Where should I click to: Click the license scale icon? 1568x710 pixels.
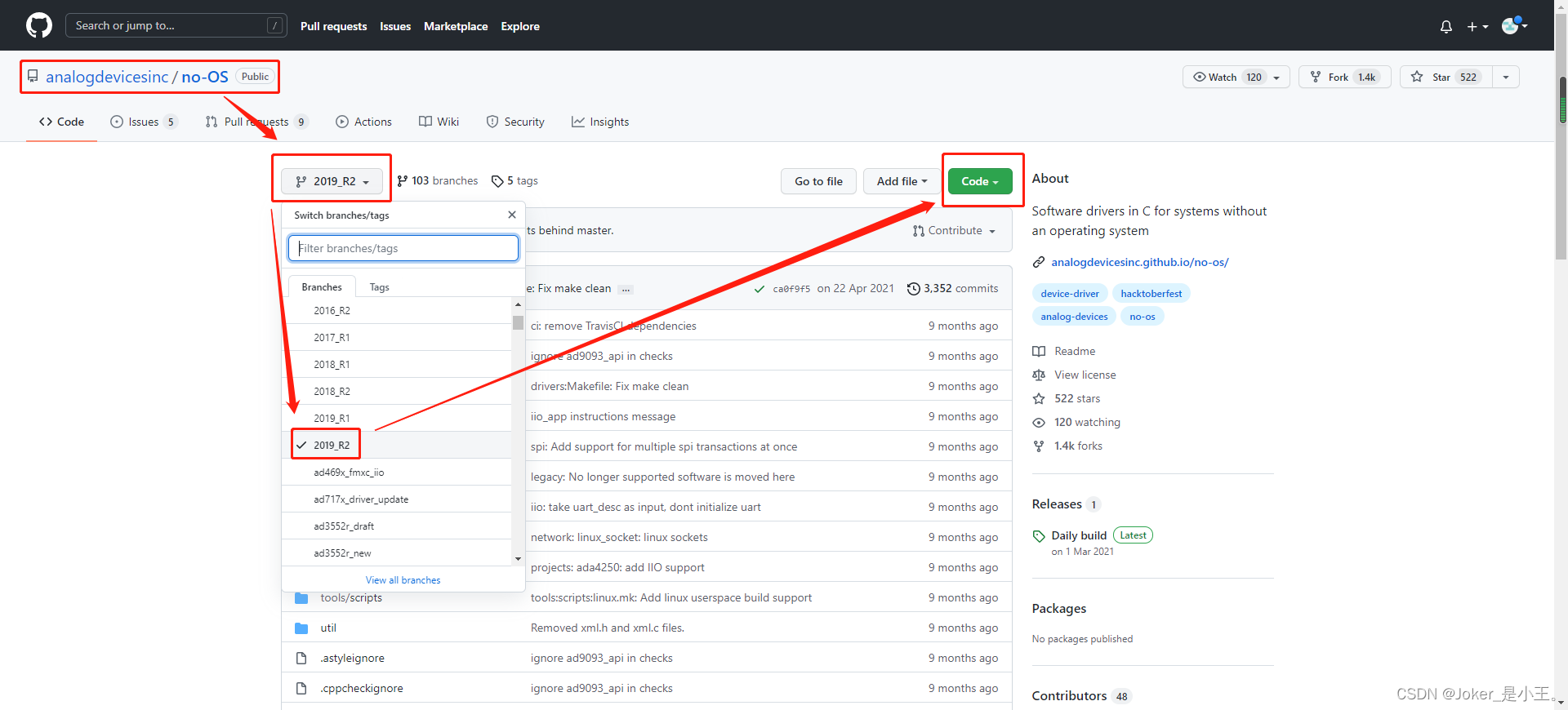(x=1038, y=375)
